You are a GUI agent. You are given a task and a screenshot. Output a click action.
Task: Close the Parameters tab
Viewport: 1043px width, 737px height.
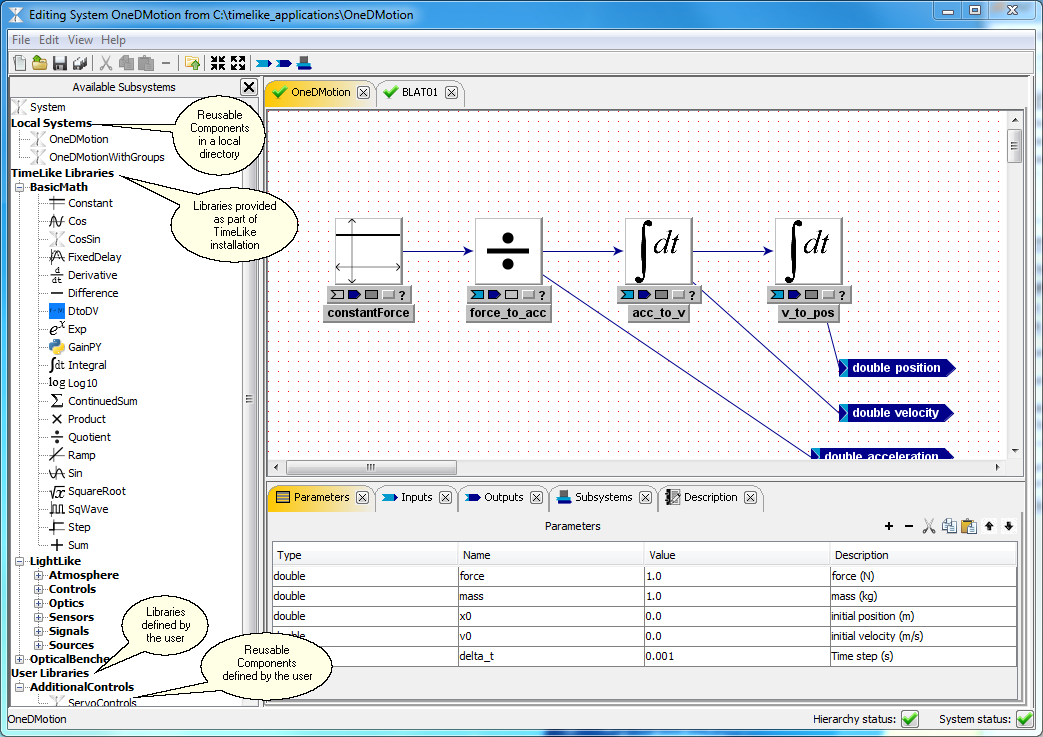(363, 498)
